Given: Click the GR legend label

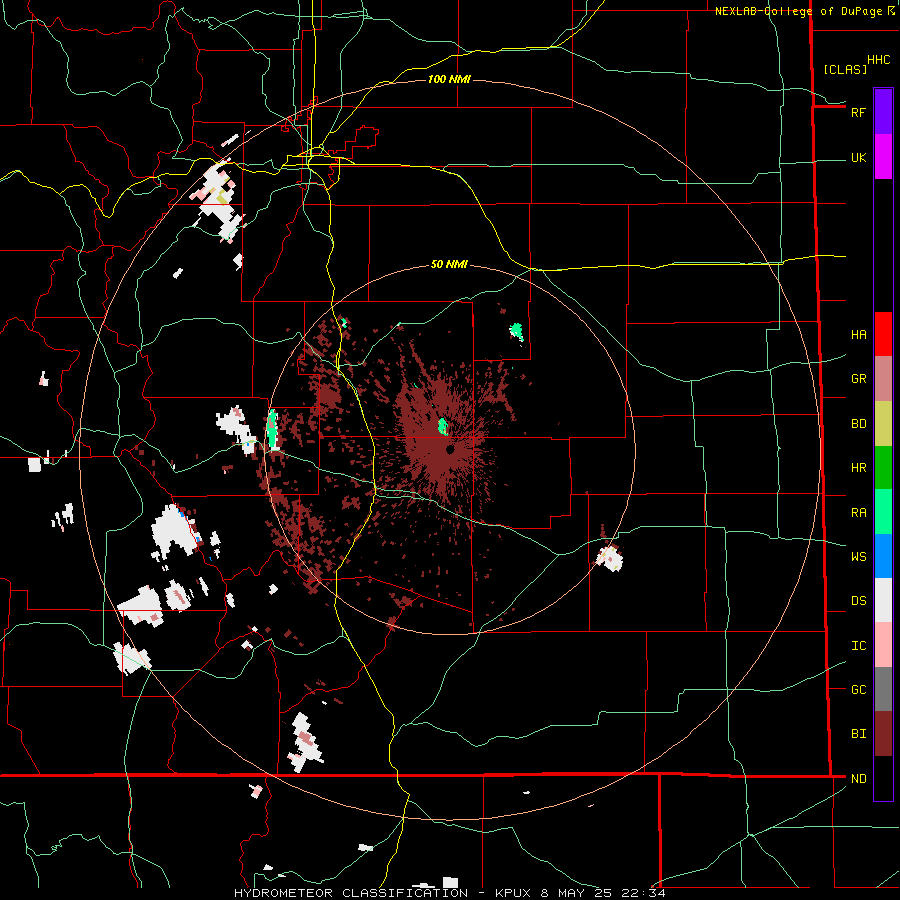Looking at the screenshot, I should (858, 379).
